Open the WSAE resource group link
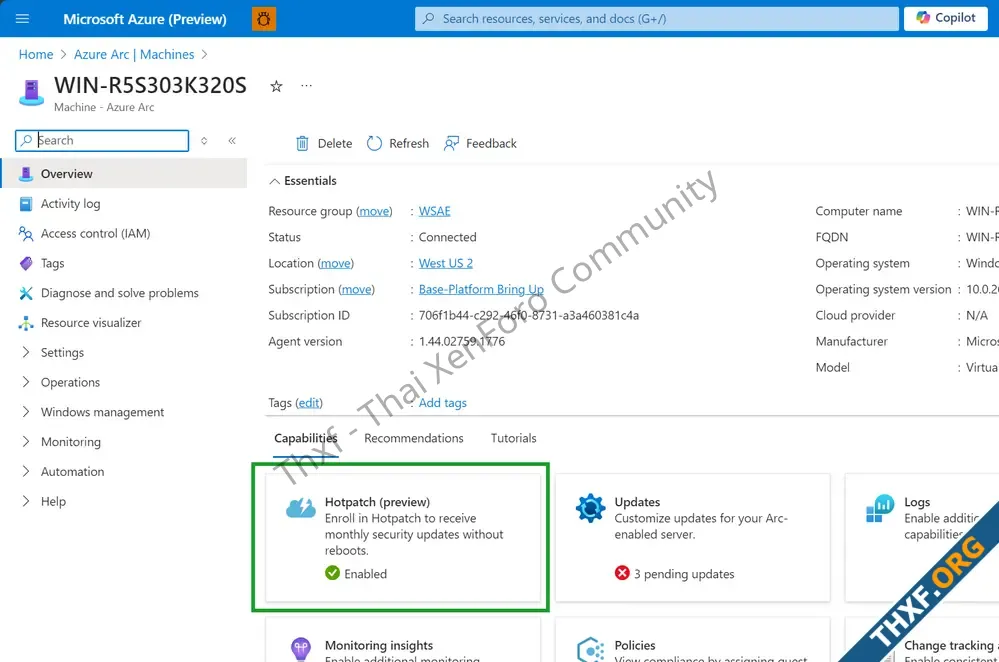 (x=435, y=211)
